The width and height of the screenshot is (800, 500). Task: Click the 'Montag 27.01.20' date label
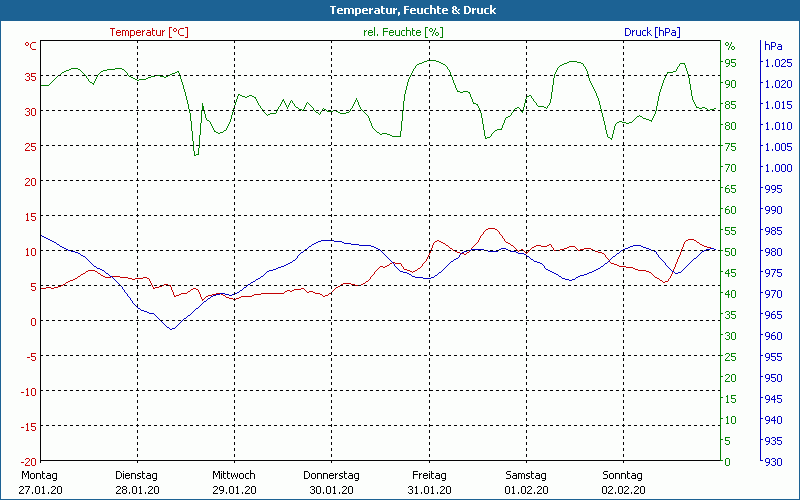tap(39, 482)
